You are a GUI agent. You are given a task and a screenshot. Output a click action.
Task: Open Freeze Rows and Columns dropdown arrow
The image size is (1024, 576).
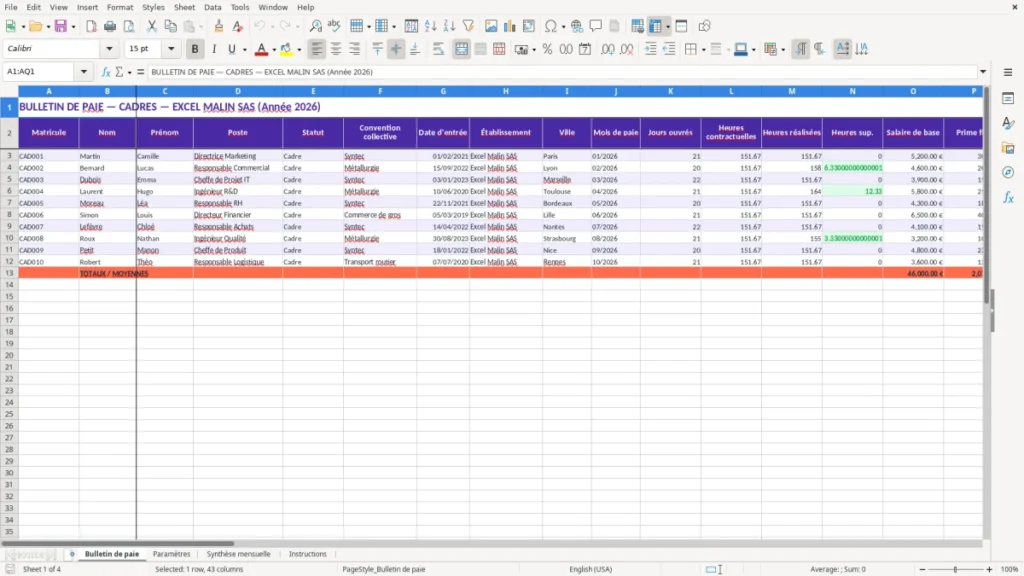click(x=667, y=27)
